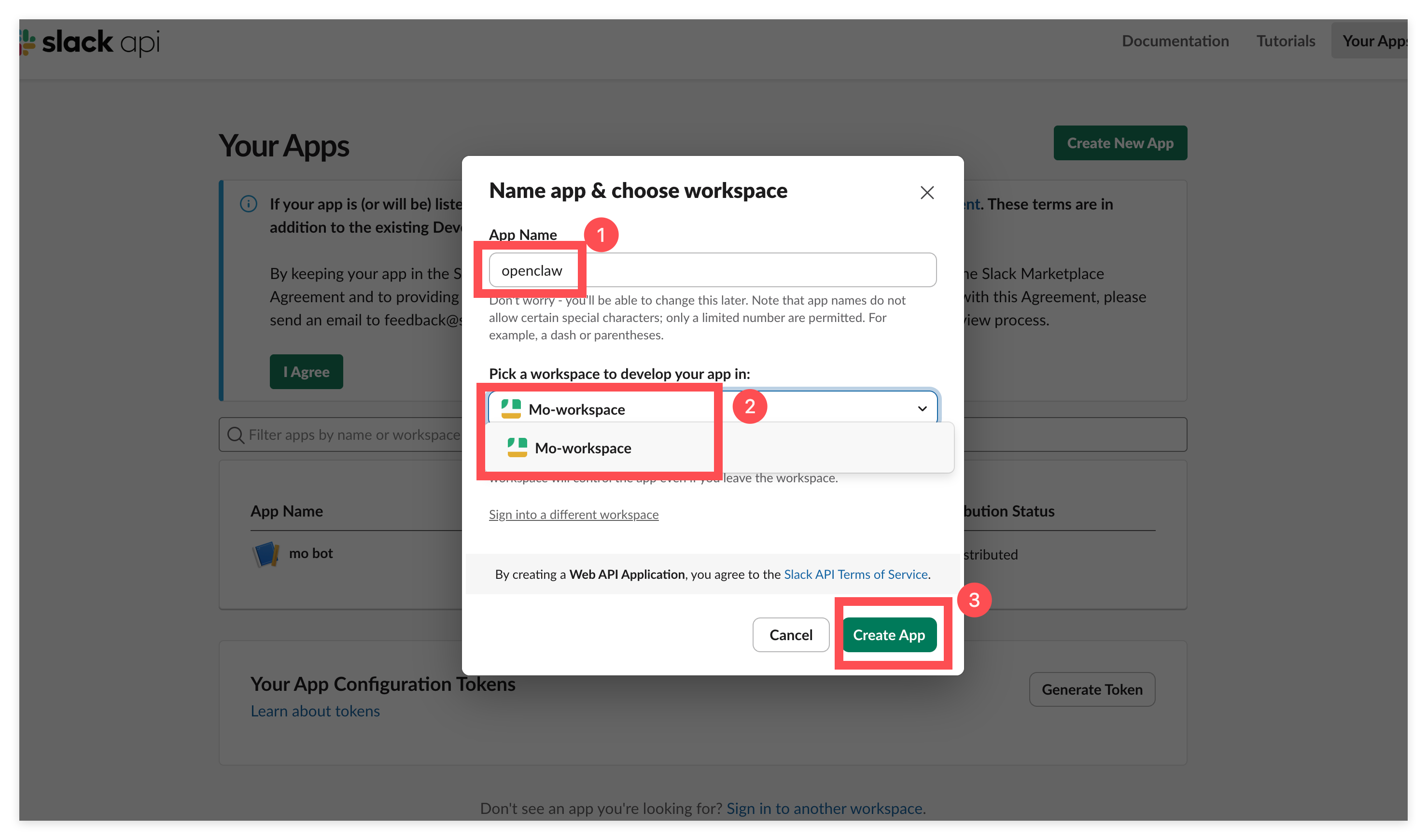The width and height of the screenshot is (1427, 840).
Task: Click Create New App button
Action: [1119, 143]
